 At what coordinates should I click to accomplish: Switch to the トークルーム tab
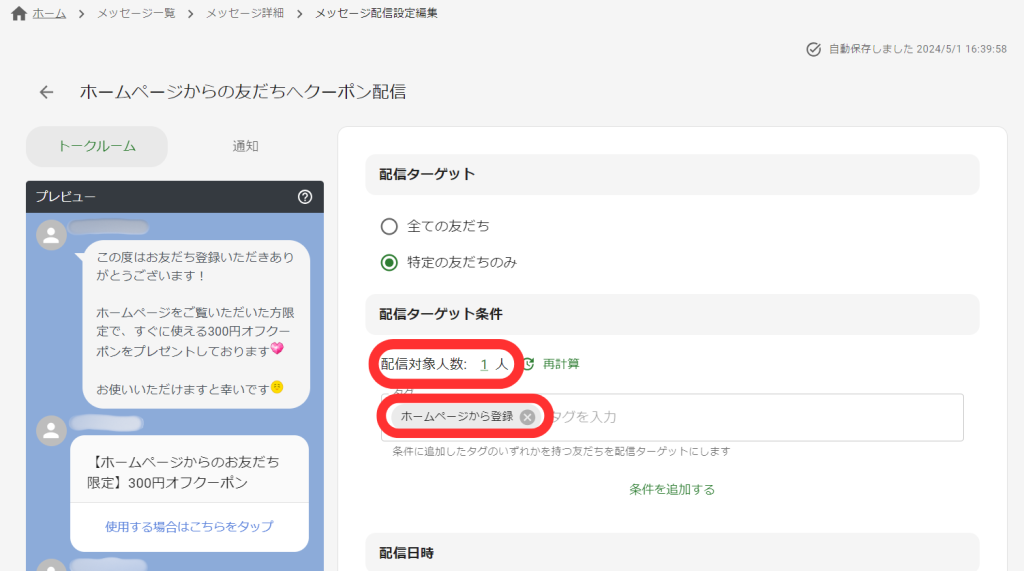tap(96, 146)
